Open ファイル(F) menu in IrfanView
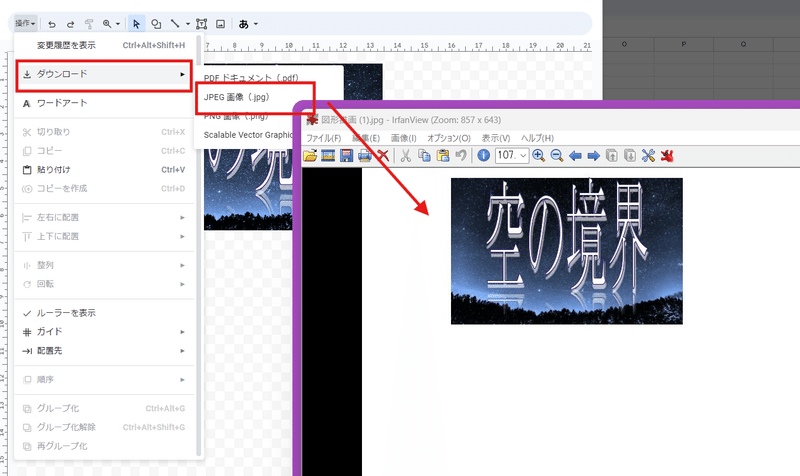The height and width of the screenshot is (476, 800). coord(323,138)
